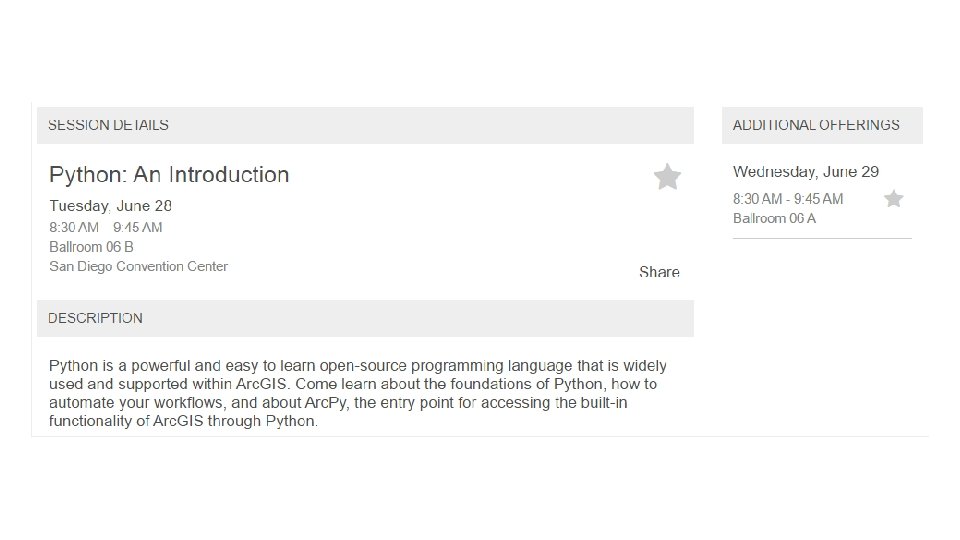Select the Ballroom 06 A location

coord(774,218)
